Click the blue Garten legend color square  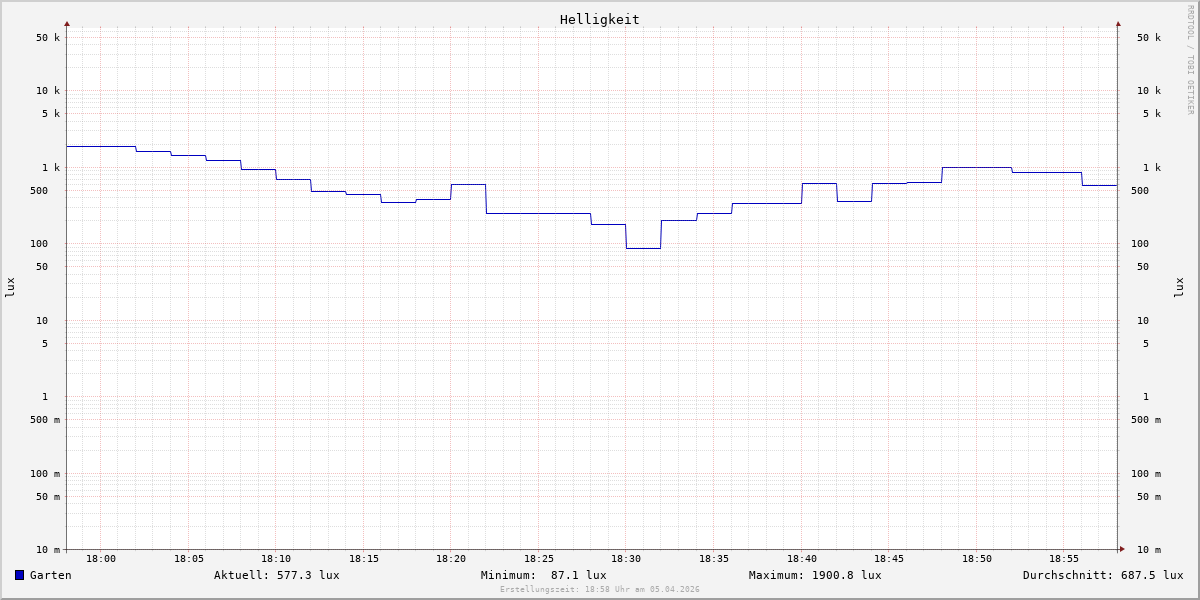click(19, 575)
